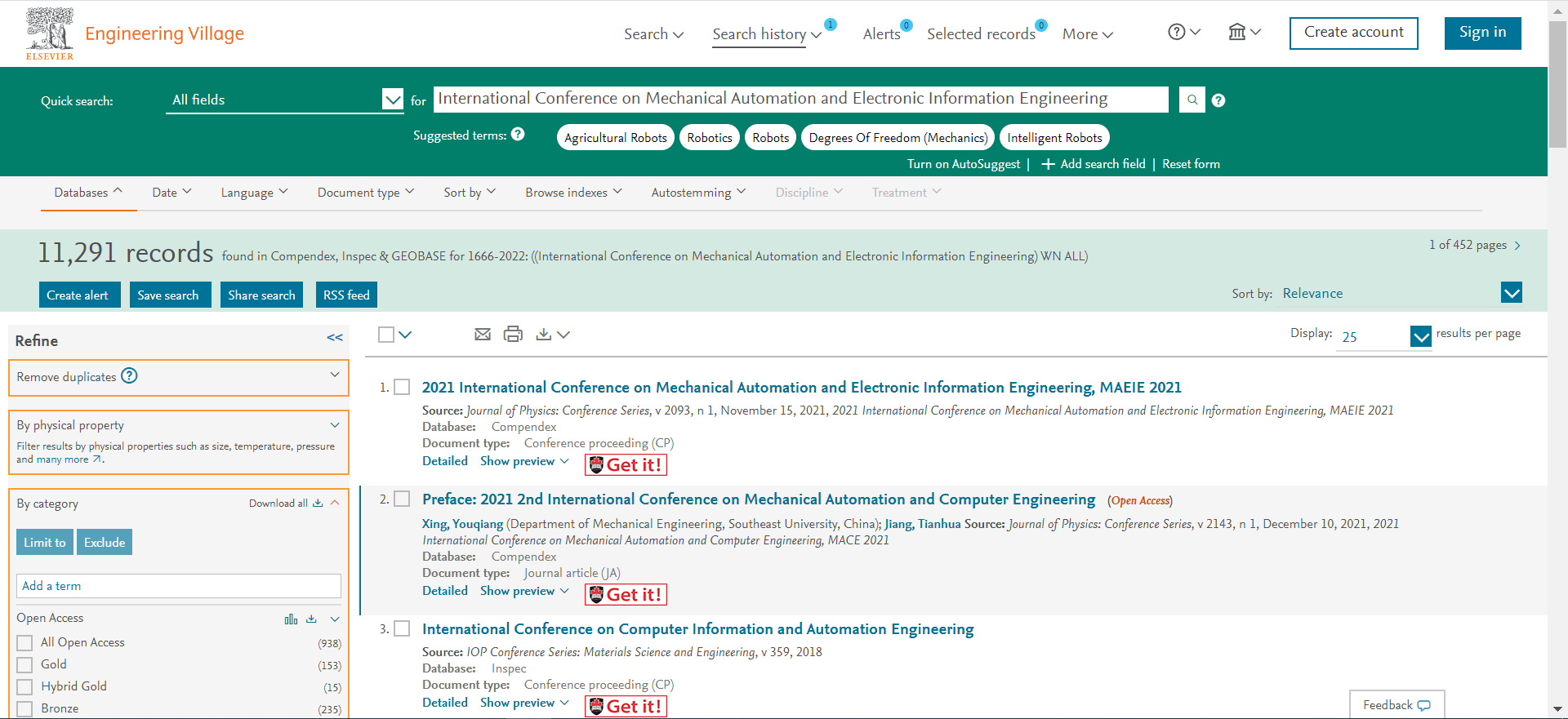Check Gold open access filter
This screenshot has height=719, width=1568.
pos(24,665)
